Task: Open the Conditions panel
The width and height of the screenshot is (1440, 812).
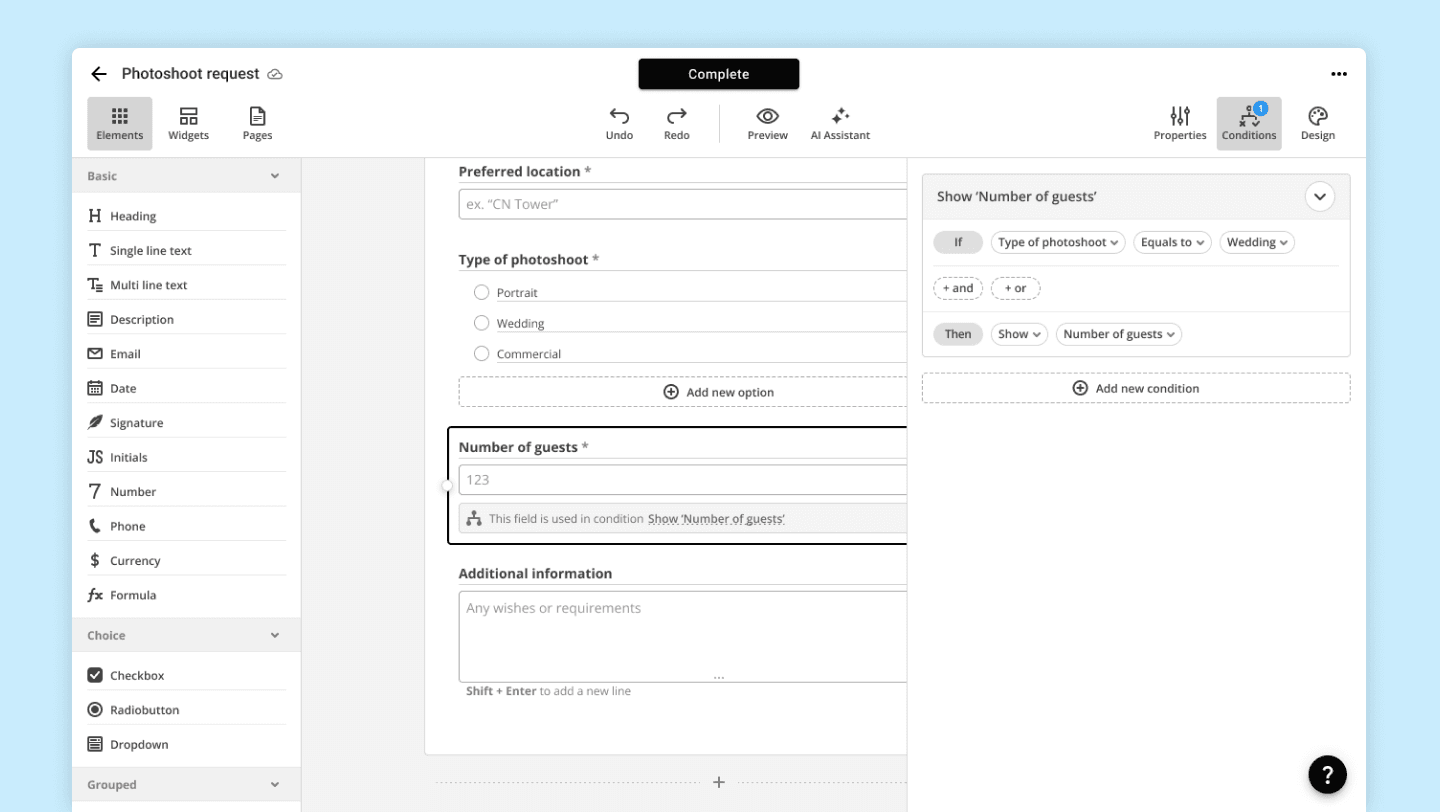Action: pyautogui.click(x=1249, y=124)
